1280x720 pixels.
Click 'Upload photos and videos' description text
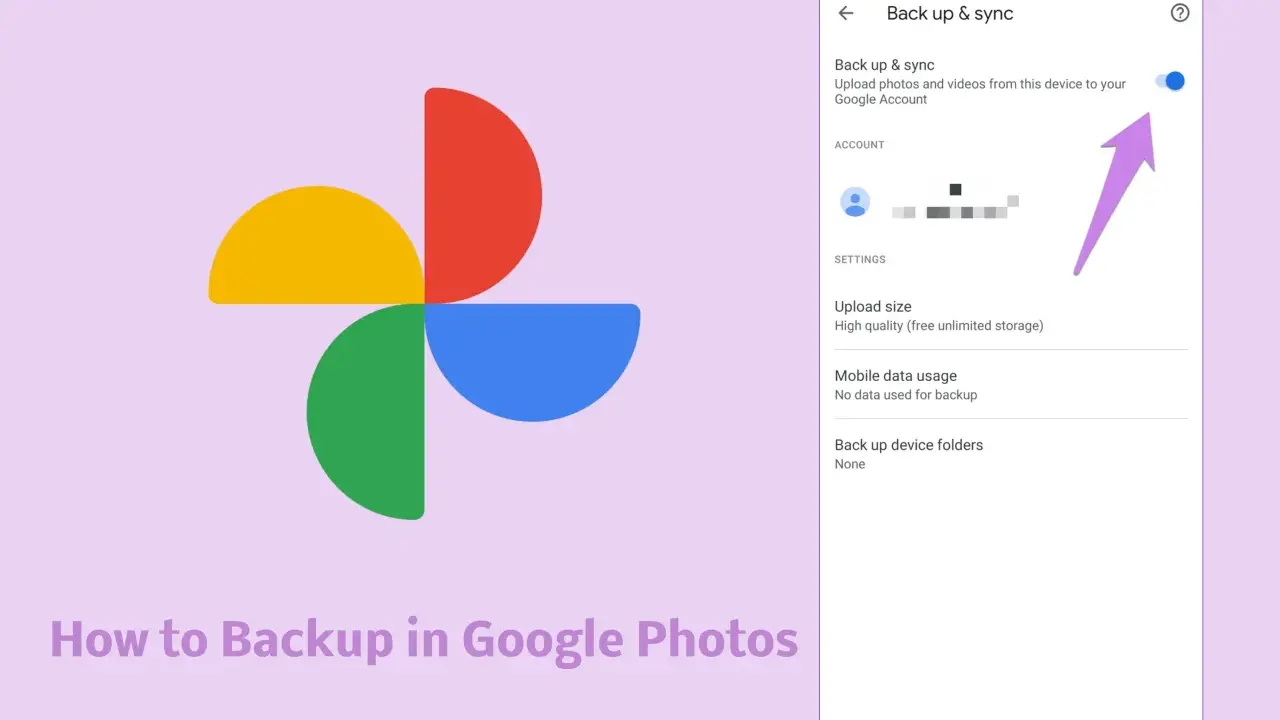(980, 92)
